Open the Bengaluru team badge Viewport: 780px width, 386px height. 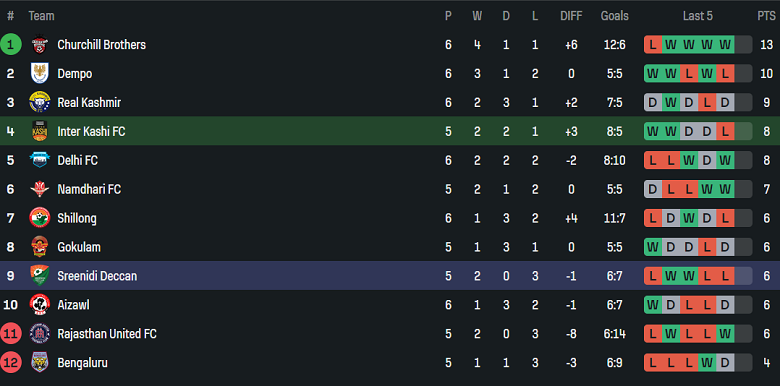tap(39, 362)
